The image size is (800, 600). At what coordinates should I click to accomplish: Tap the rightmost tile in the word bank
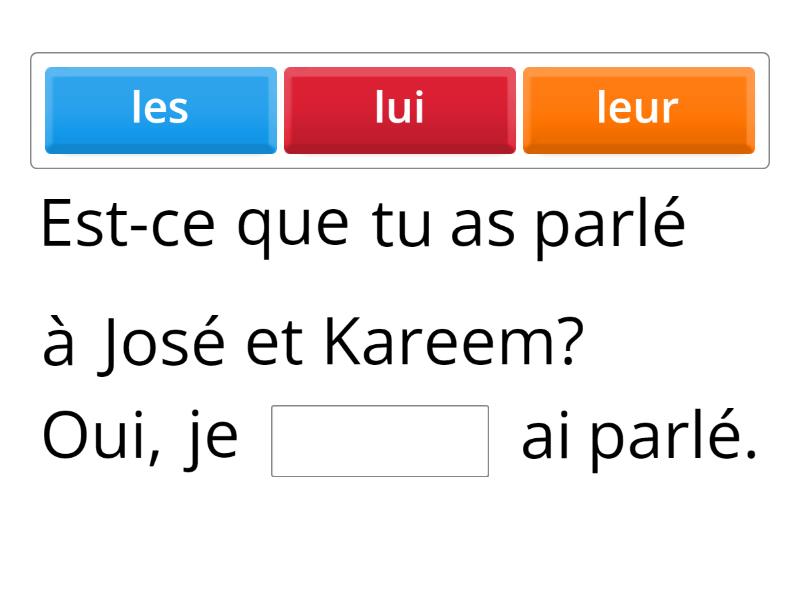(x=638, y=109)
